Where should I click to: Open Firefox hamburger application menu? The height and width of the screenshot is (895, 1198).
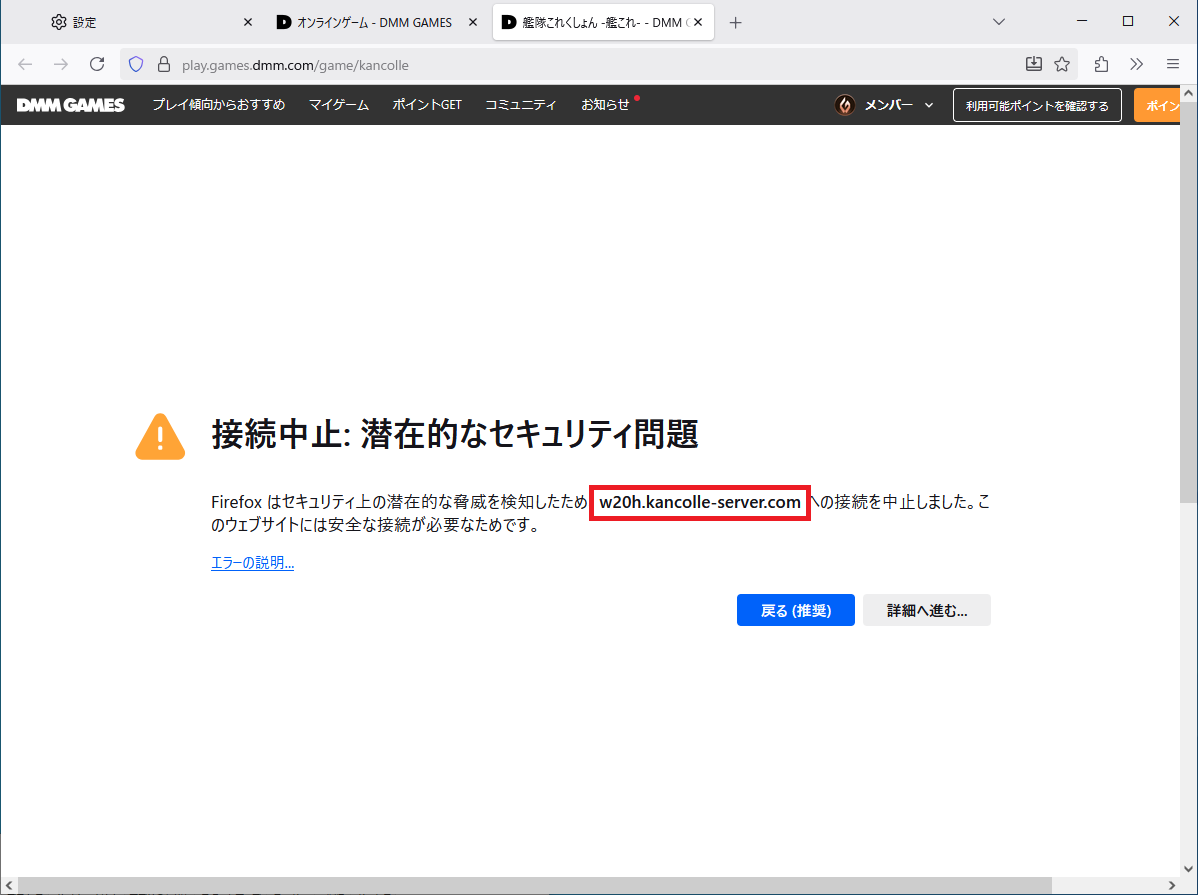1173,64
